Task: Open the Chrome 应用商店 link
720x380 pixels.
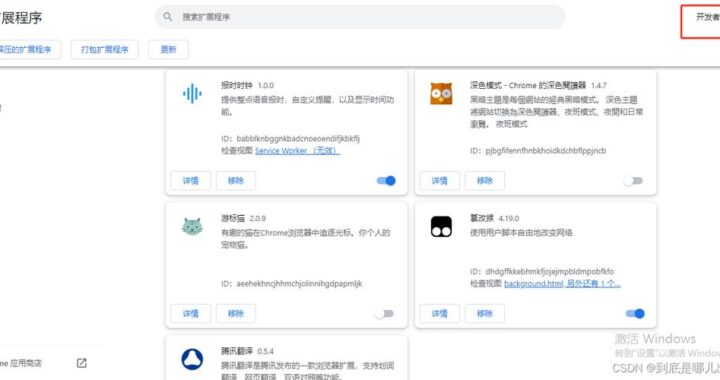Action: click(21, 363)
